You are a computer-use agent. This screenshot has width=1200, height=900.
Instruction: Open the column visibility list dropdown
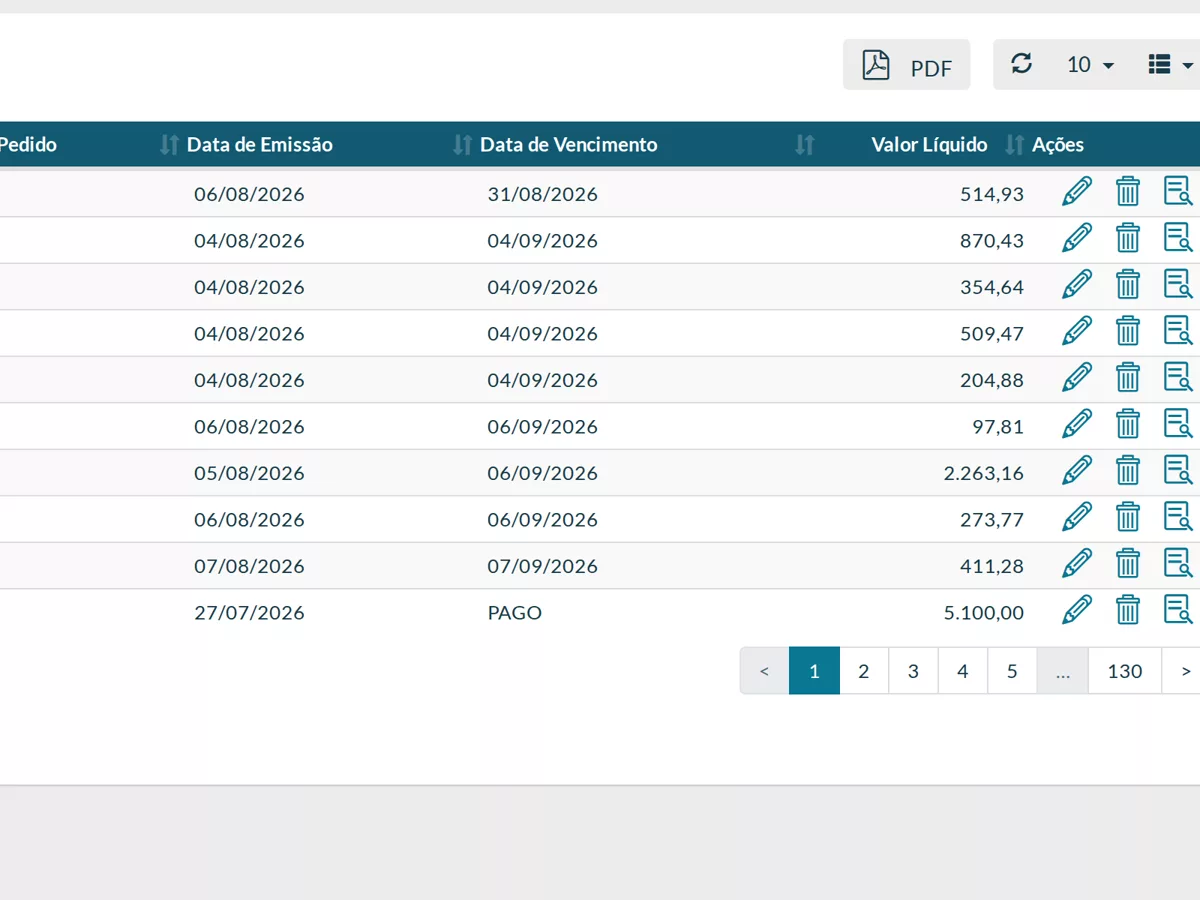[1170, 65]
